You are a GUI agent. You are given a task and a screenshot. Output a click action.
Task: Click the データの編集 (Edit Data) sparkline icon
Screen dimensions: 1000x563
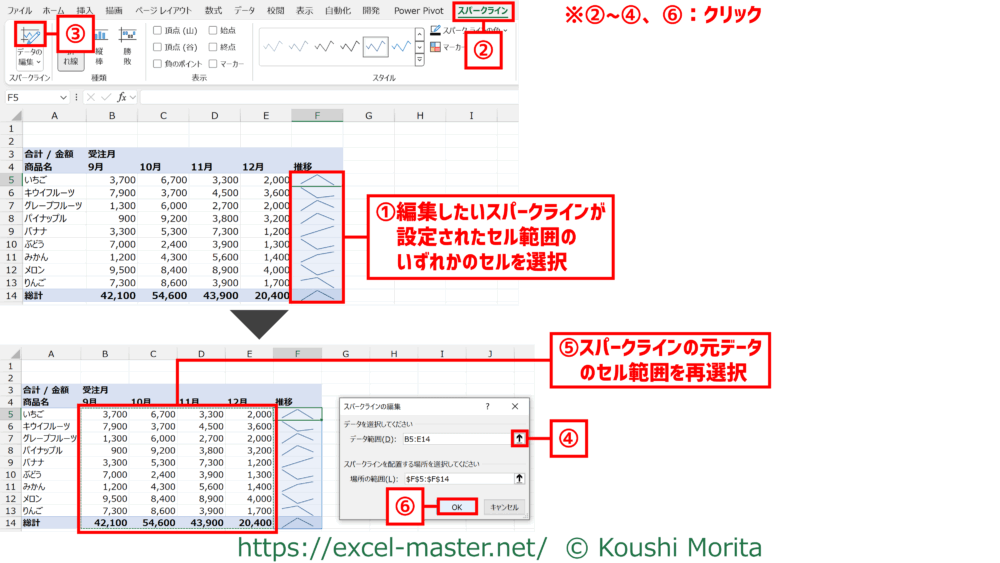click(x=30, y=38)
